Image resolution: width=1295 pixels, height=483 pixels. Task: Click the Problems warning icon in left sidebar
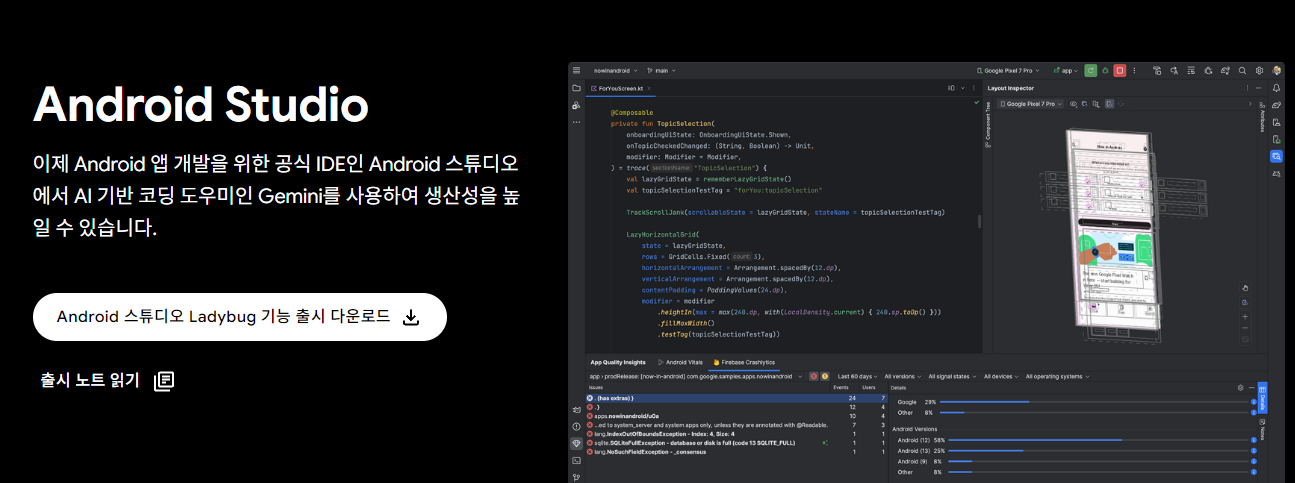click(576, 426)
